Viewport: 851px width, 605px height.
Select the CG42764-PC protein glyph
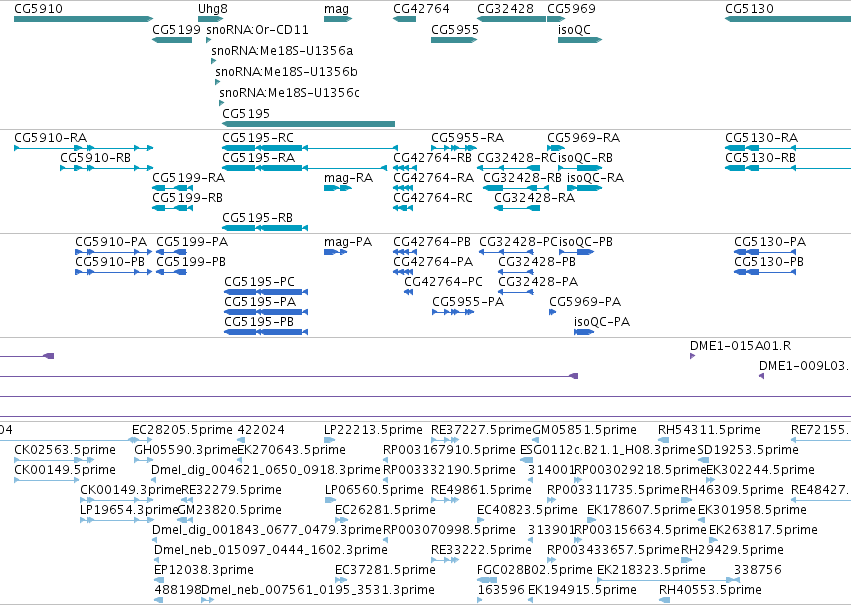coord(409,292)
